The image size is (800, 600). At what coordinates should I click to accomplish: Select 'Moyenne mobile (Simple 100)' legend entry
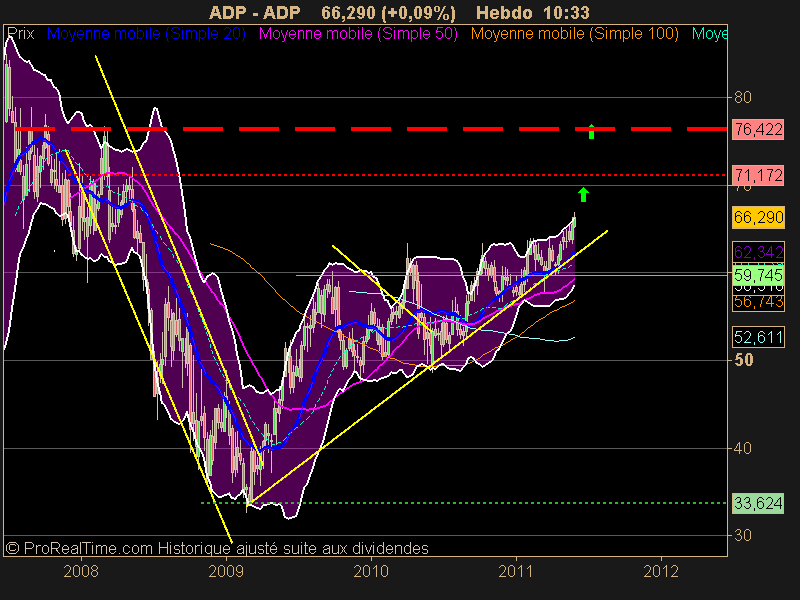point(574,34)
